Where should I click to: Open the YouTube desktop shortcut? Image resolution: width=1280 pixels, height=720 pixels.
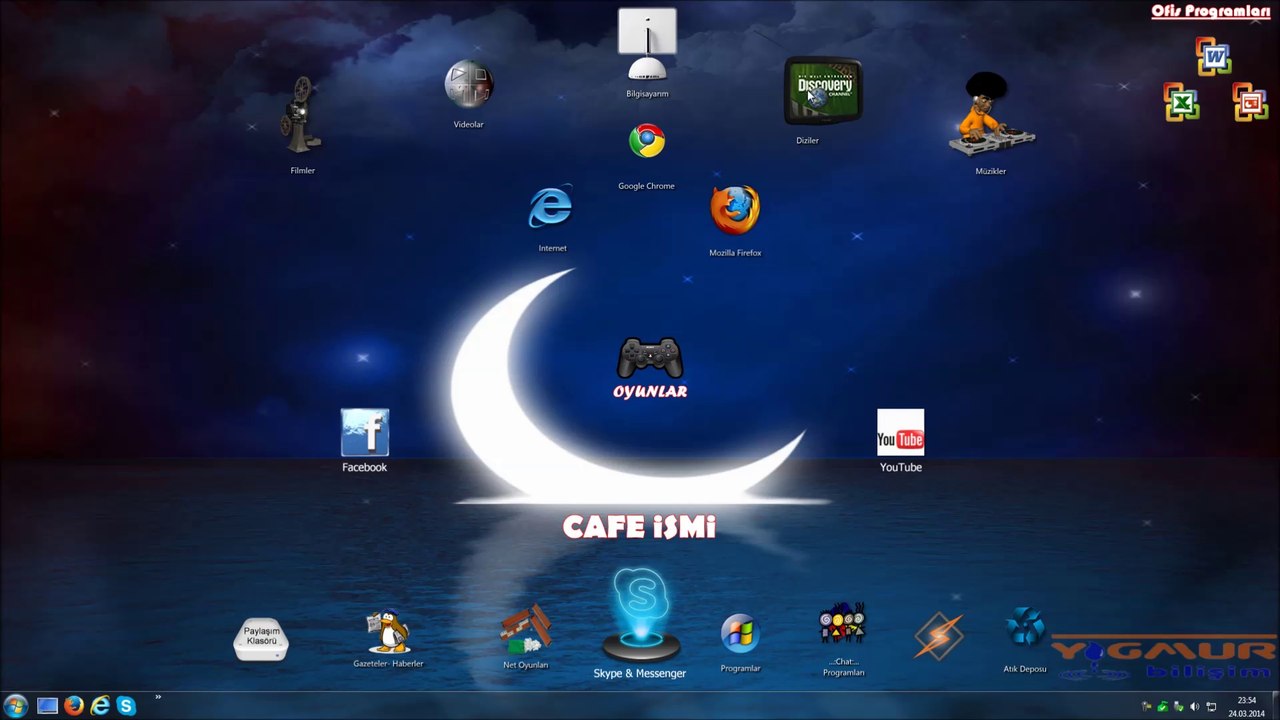click(901, 433)
